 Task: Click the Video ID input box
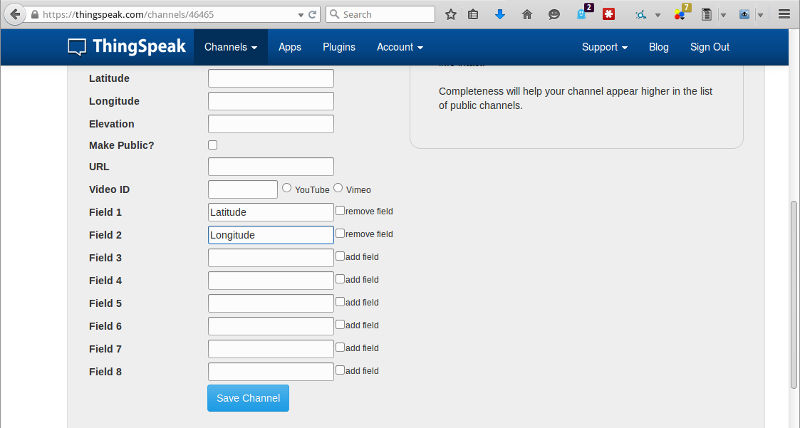point(243,189)
